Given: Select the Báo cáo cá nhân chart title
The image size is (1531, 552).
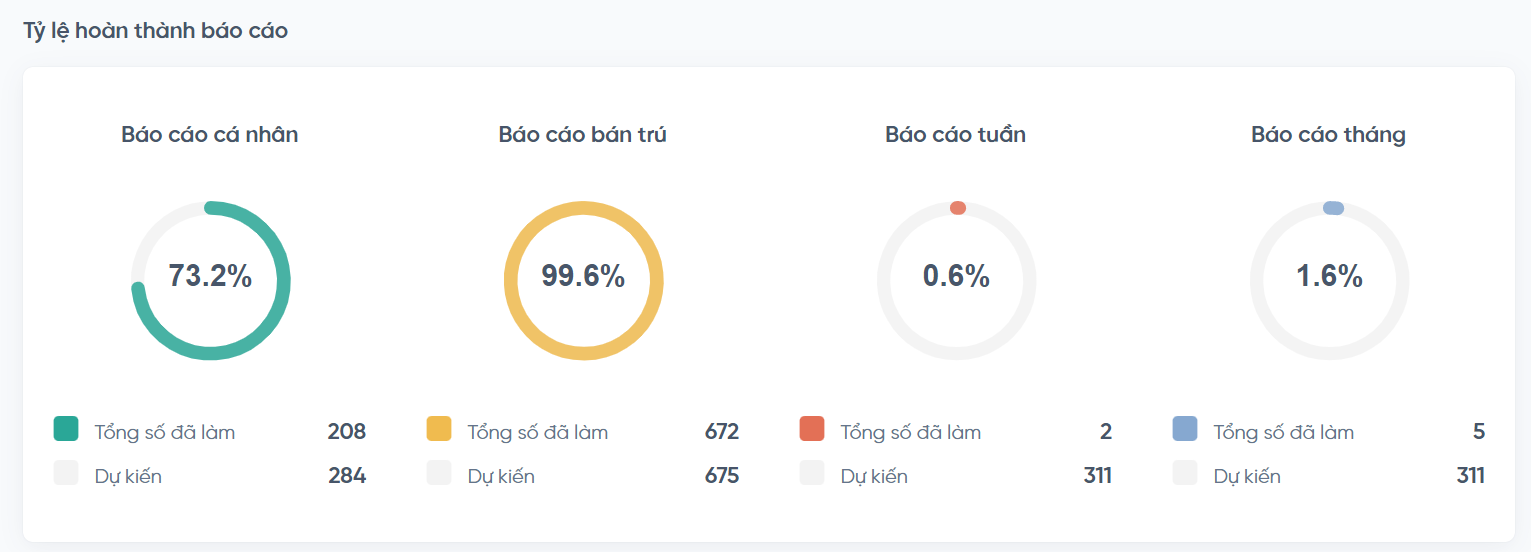Looking at the screenshot, I should pyautogui.click(x=210, y=134).
